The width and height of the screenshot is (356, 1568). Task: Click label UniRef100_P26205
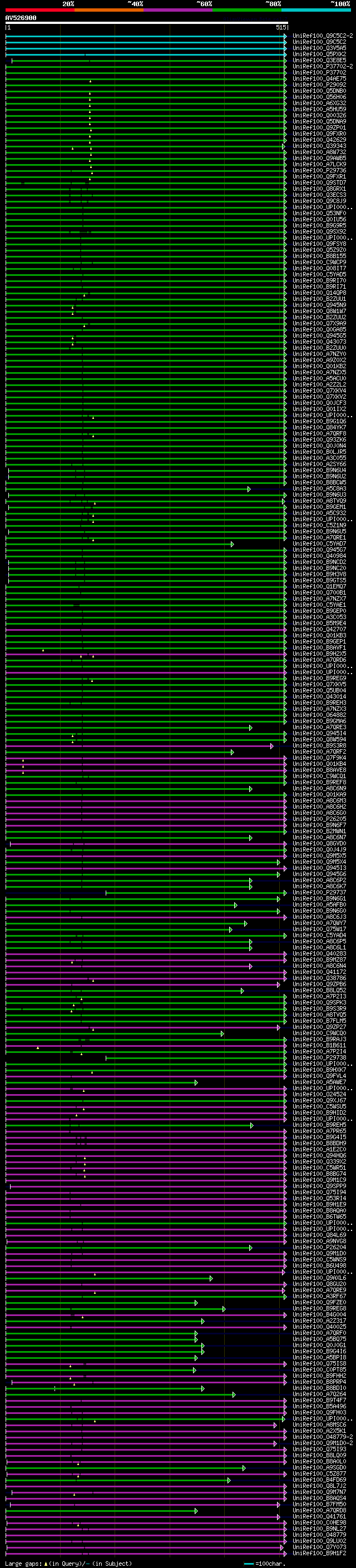(319, 819)
